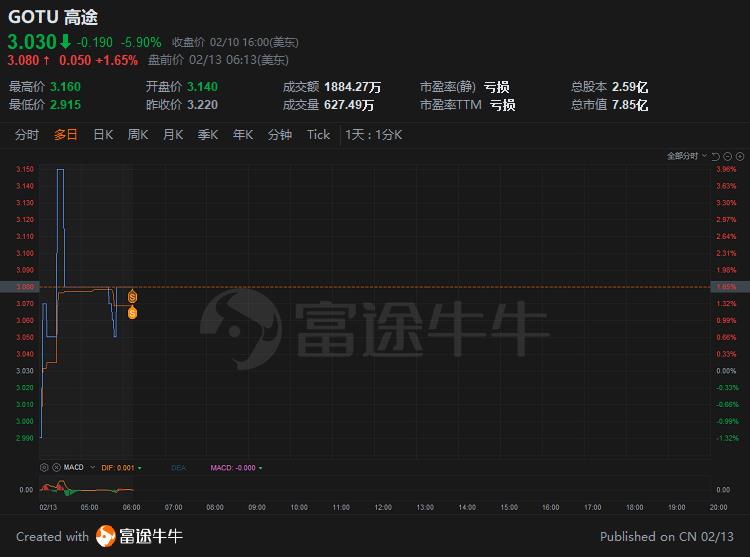The image size is (750, 557).
Task: Click the 20:00 time axis label
Action: 718,507
